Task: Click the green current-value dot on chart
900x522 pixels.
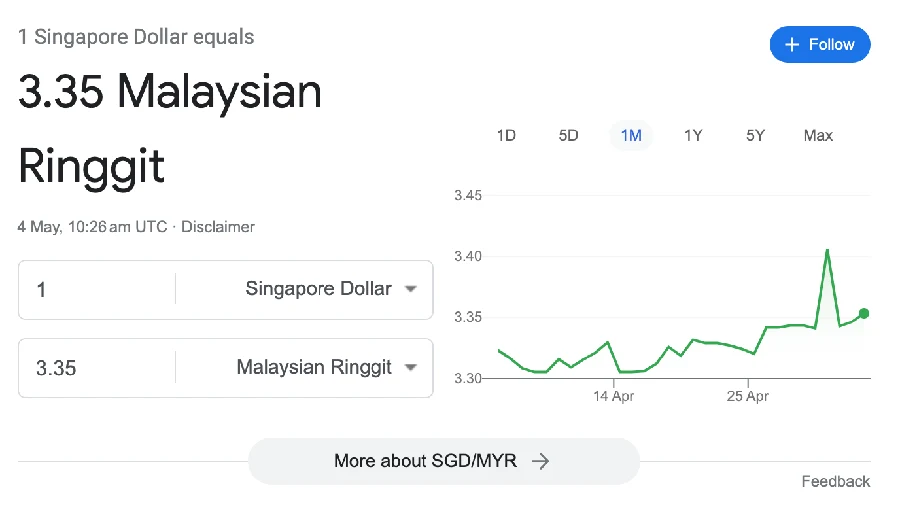Action: click(864, 313)
